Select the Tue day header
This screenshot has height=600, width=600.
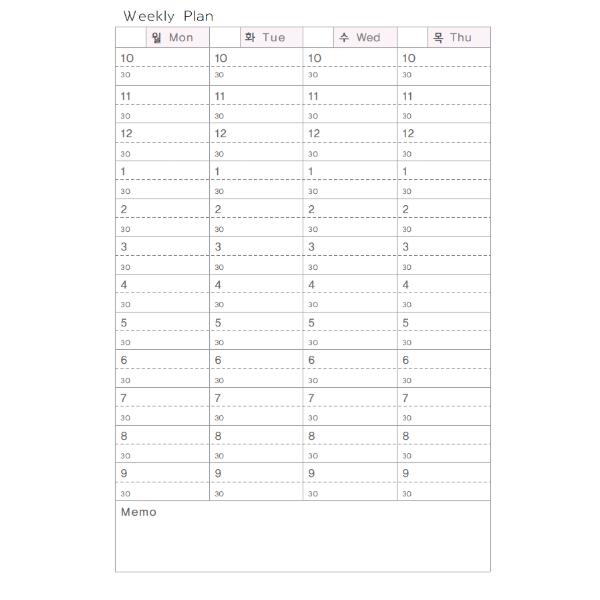click(x=265, y=38)
